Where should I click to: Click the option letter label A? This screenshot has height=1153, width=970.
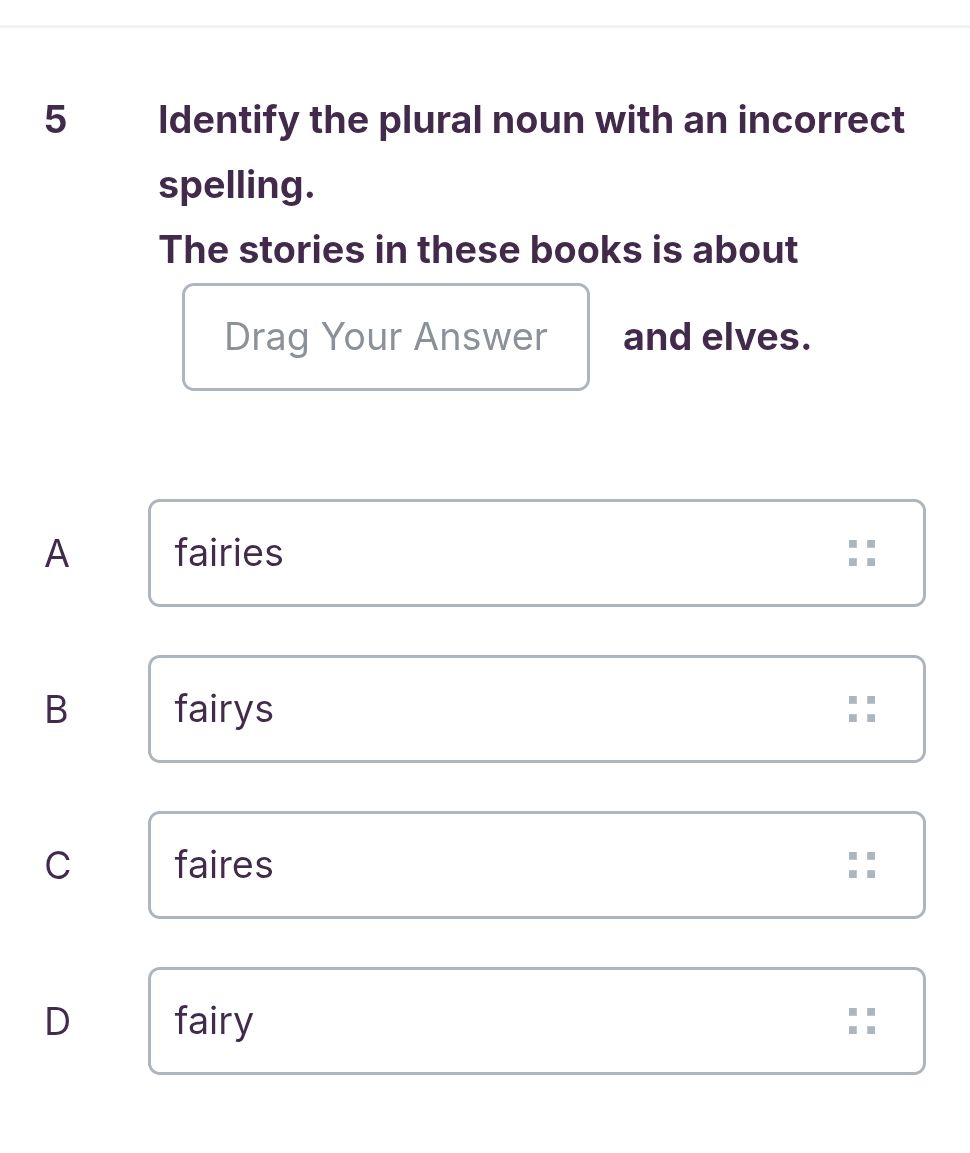click(x=57, y=553)
